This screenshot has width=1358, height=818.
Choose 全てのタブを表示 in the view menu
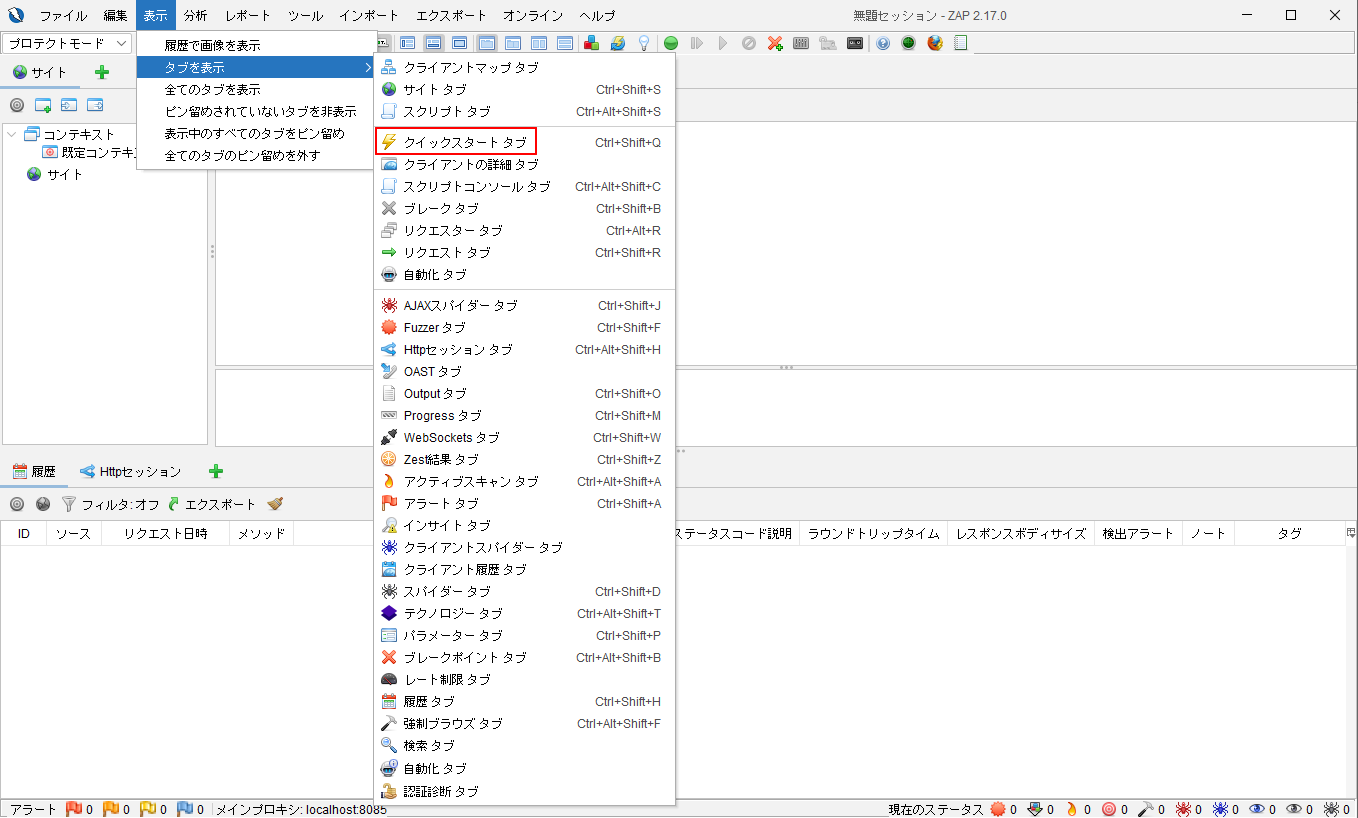point(255,89)
